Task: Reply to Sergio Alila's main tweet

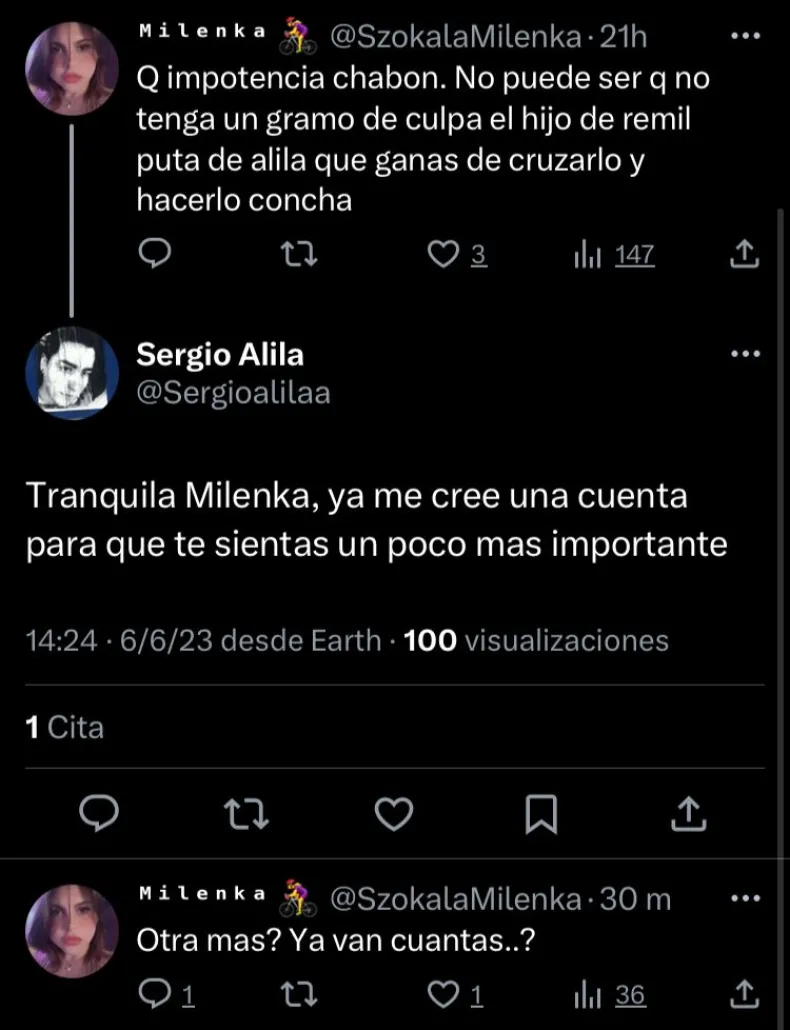Action: (99, 814)
